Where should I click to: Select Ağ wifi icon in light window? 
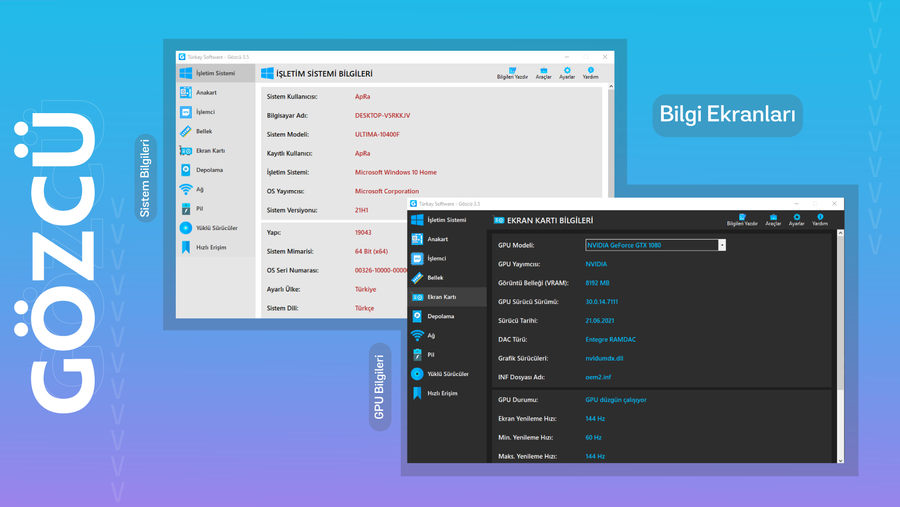185,189
